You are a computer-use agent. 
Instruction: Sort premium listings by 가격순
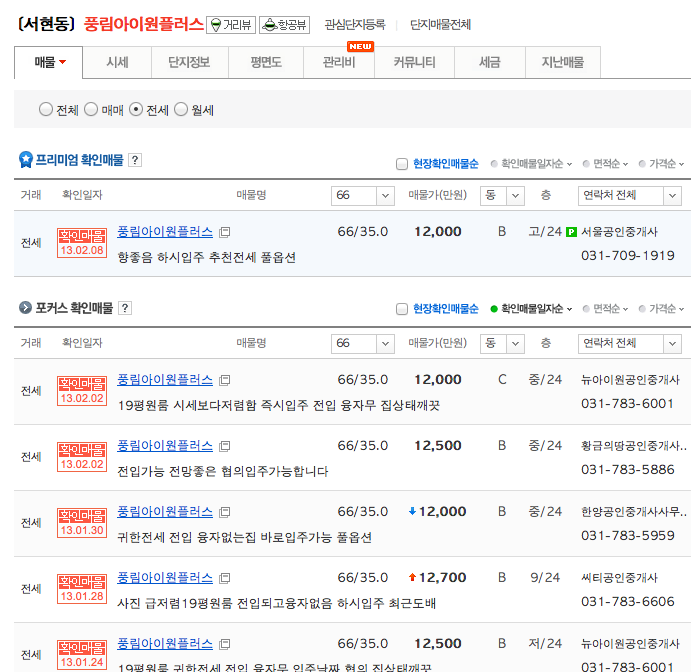(661, 164)
